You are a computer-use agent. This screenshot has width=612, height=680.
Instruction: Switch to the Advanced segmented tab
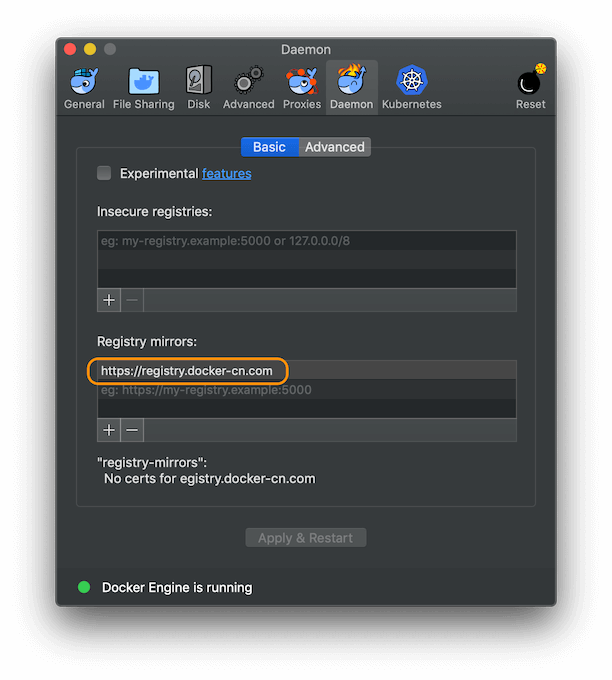coord(335,147)
